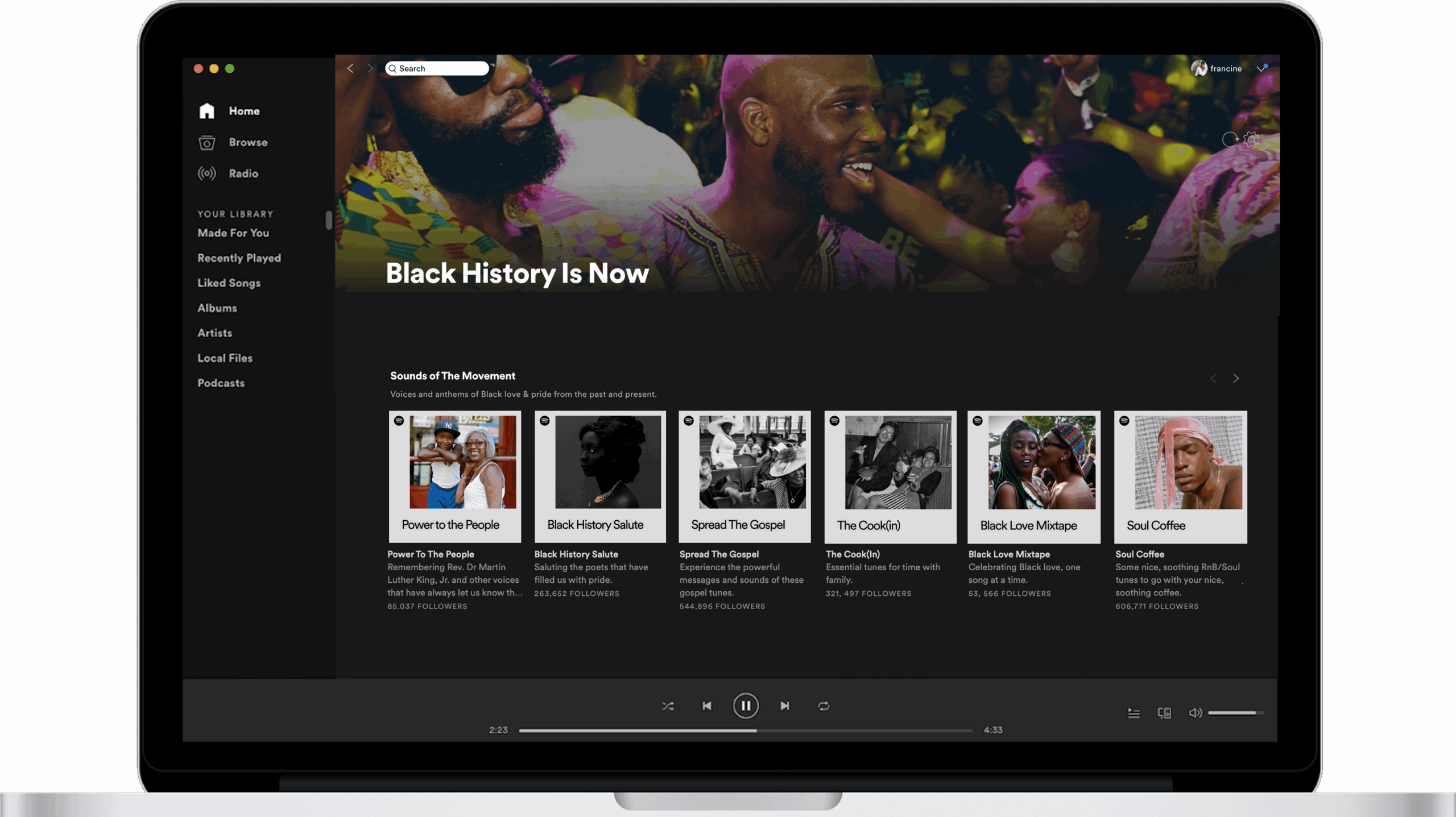The height and width of the screenshot is (817, 1456).
Task: Expand the francine account dropdown arrow
Action: [1261, 69]
